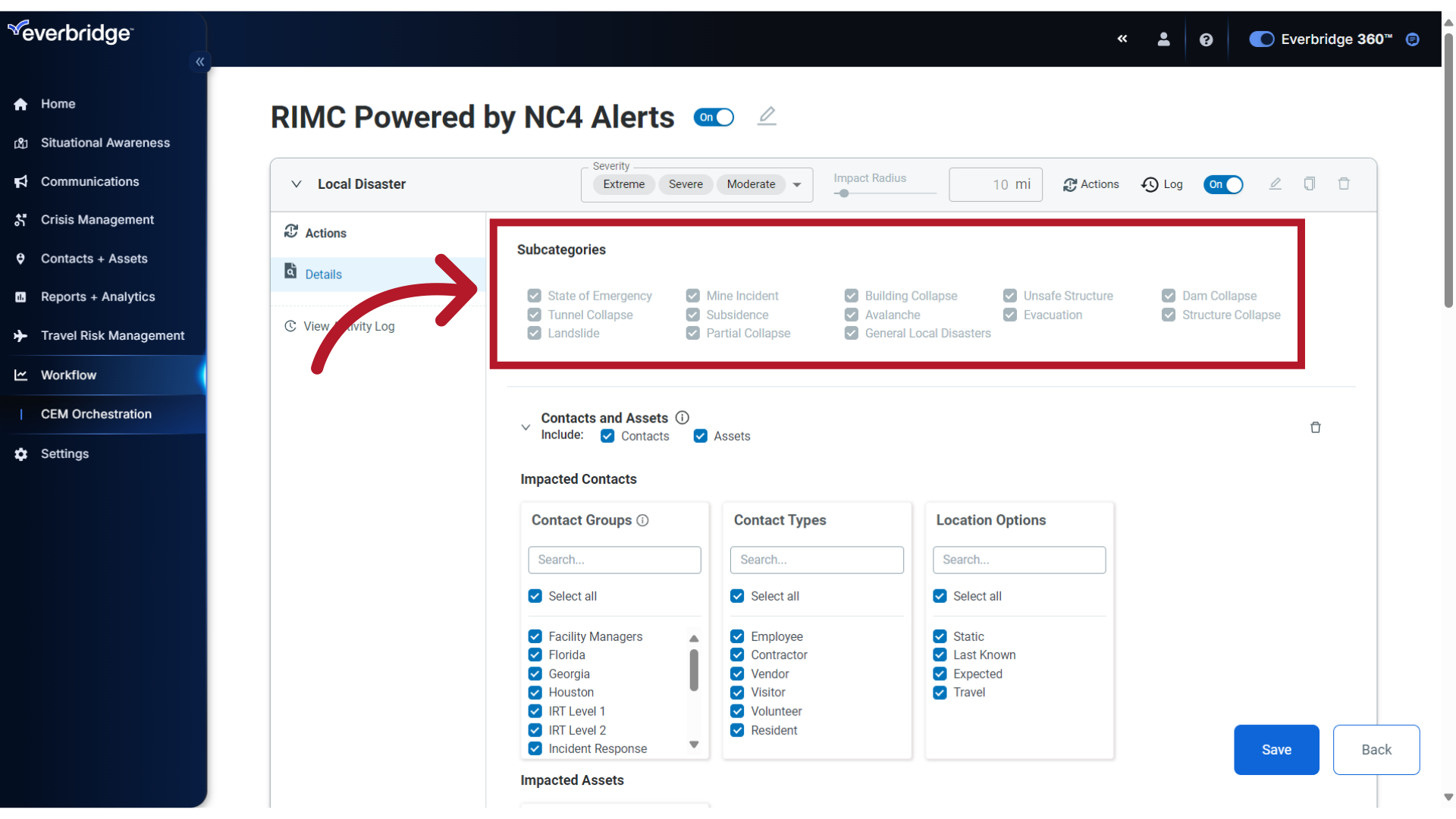Click the Everbridge logo

(x=71, y=32)
